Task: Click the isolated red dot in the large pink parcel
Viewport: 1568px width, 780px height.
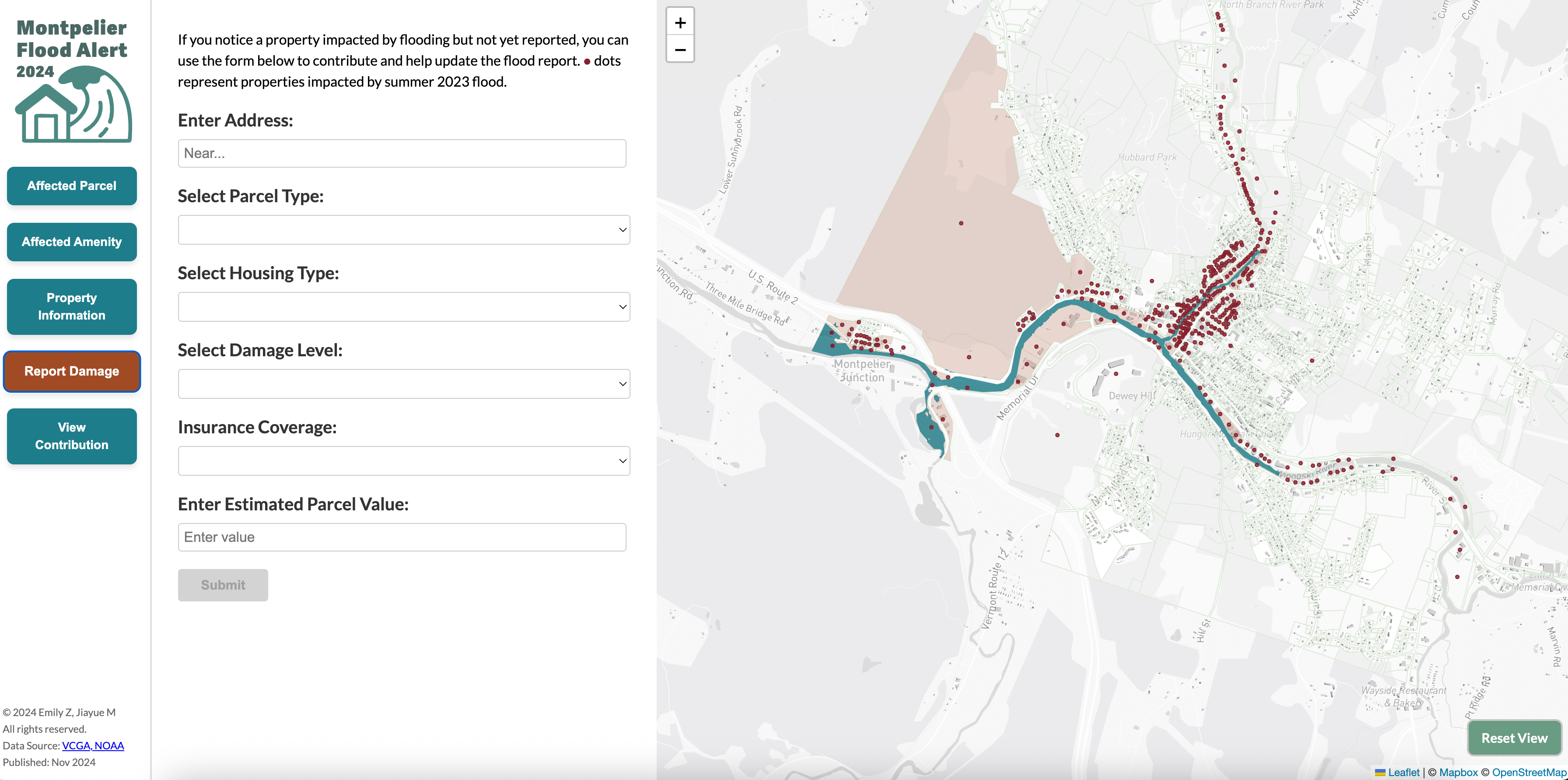Action: [961, 224]
